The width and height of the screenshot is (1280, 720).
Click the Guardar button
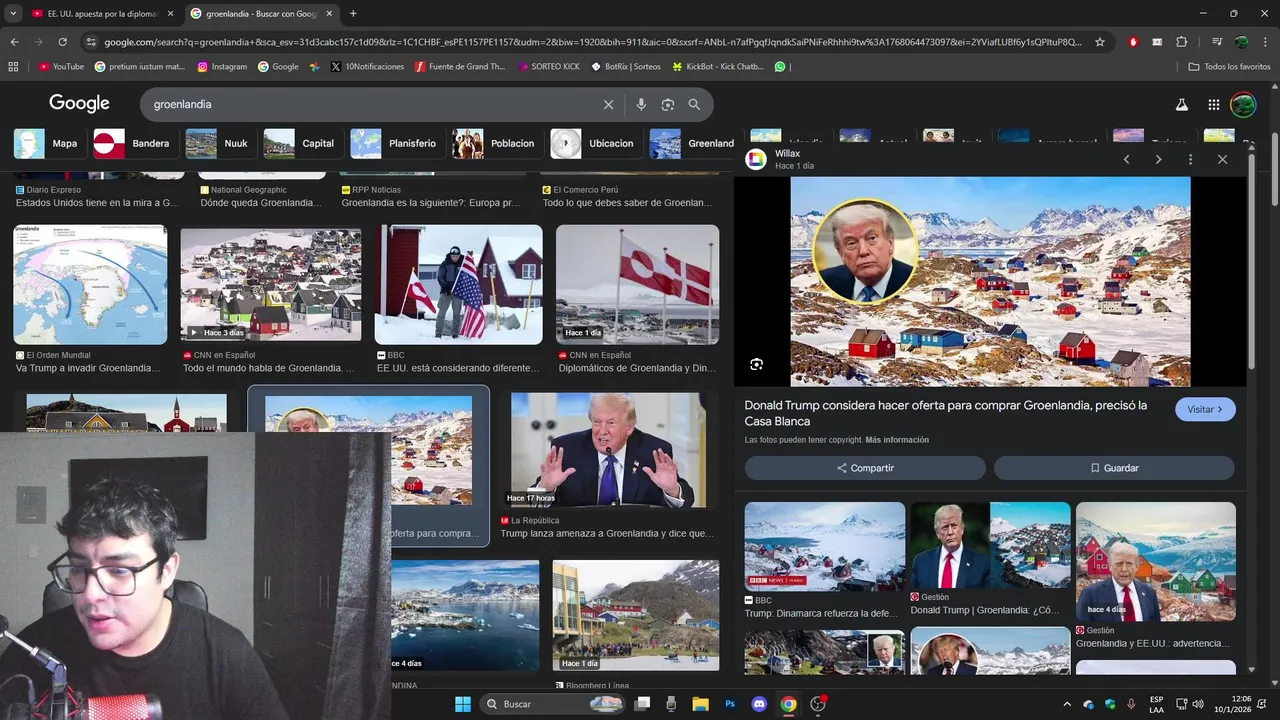1114,468
